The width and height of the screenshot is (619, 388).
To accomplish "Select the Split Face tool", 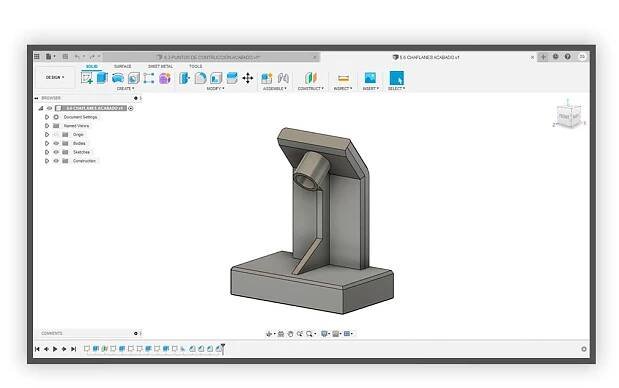I will (x=232, y=78).
